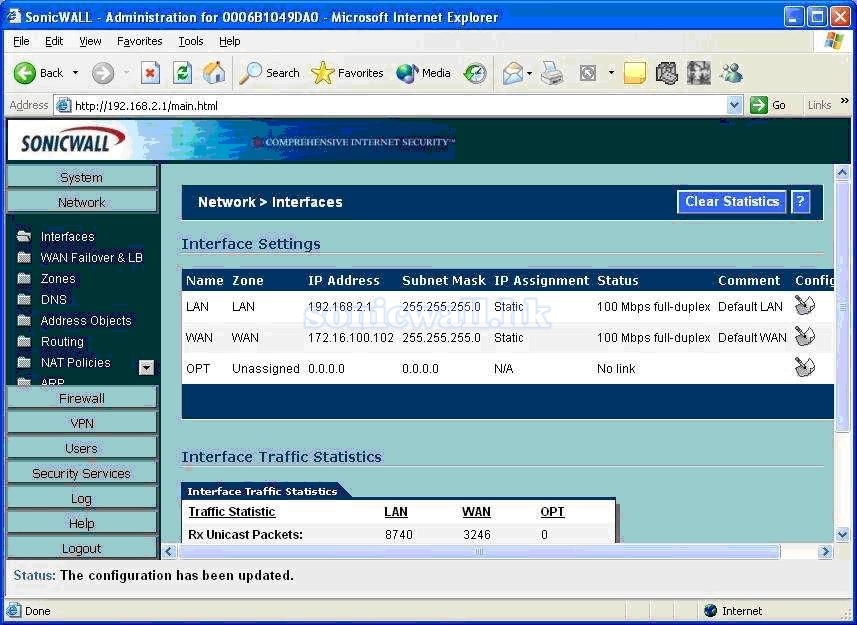Open Address Objects tree item
The image size is (857, 625).
coord(86,321)
